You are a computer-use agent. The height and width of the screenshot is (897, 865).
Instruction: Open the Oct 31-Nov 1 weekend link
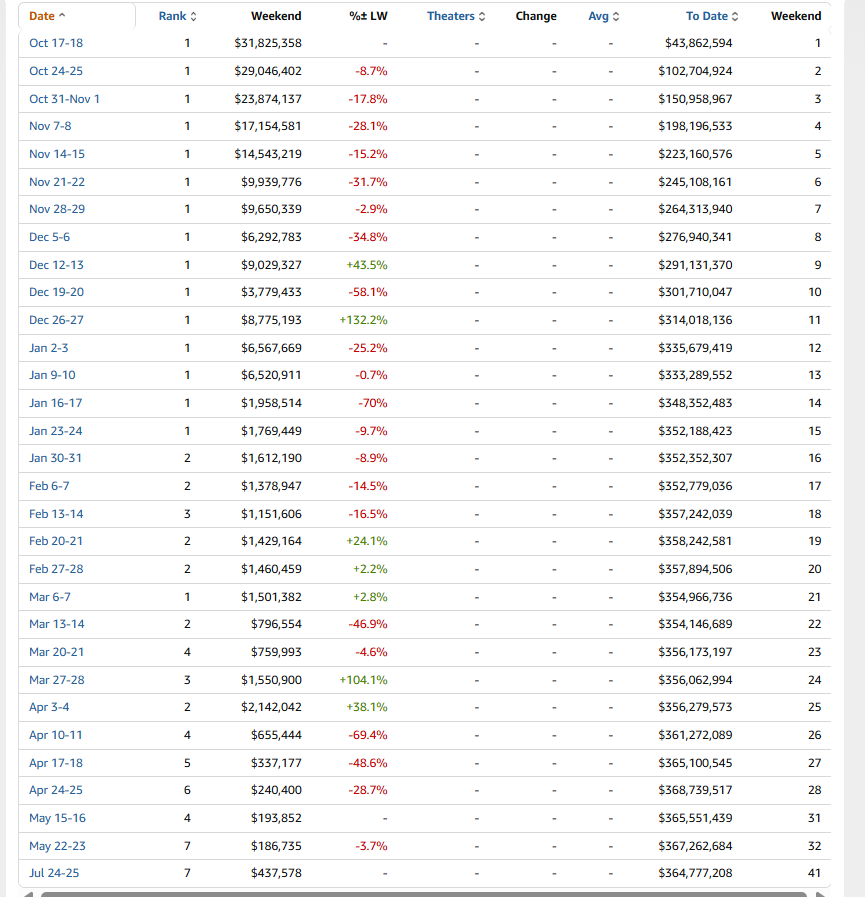(x=64, y=99)
